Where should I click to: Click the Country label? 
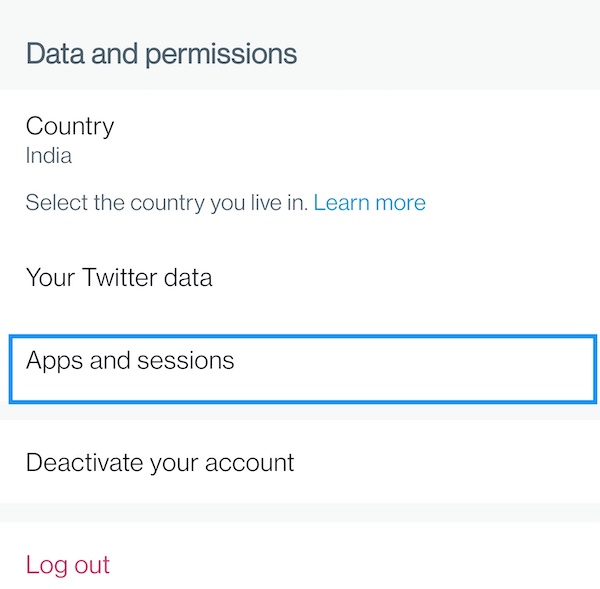click(70, 127)
